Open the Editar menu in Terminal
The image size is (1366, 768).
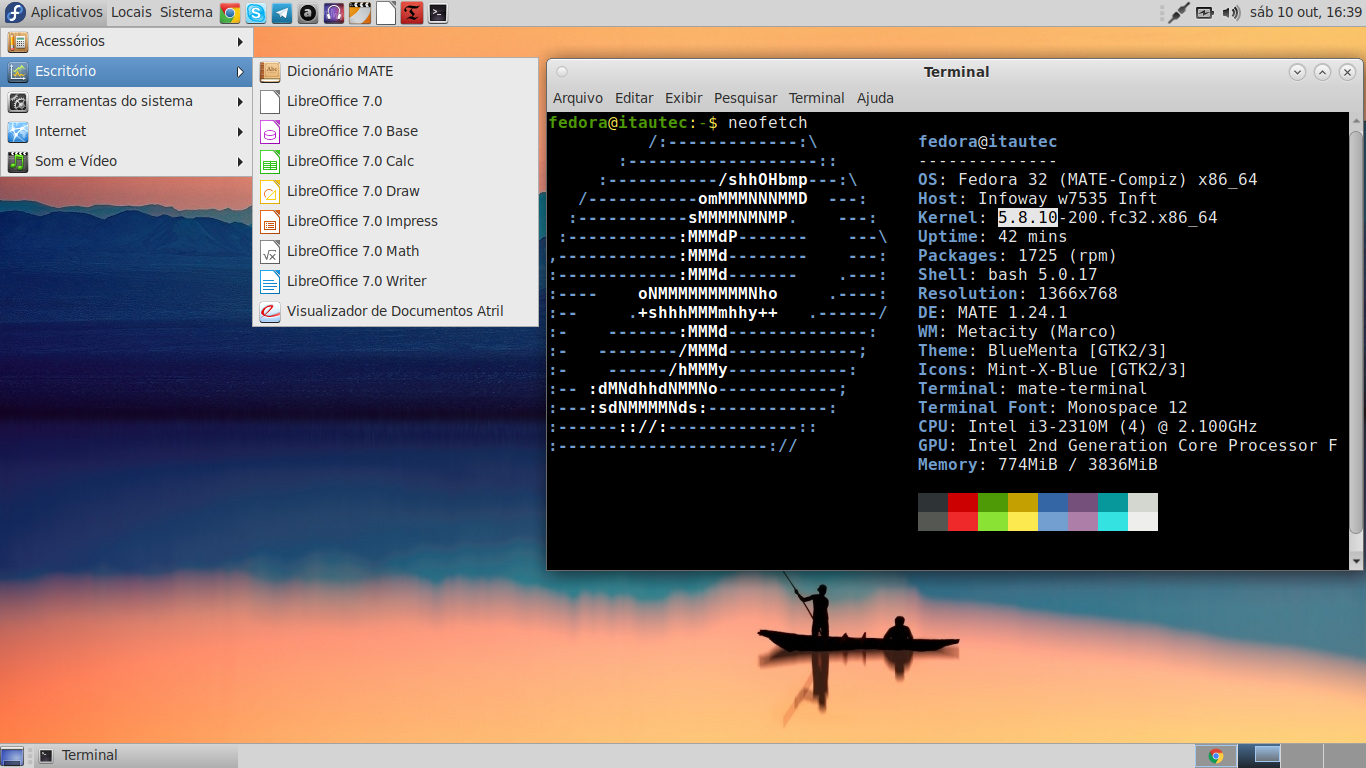[634, 98]
